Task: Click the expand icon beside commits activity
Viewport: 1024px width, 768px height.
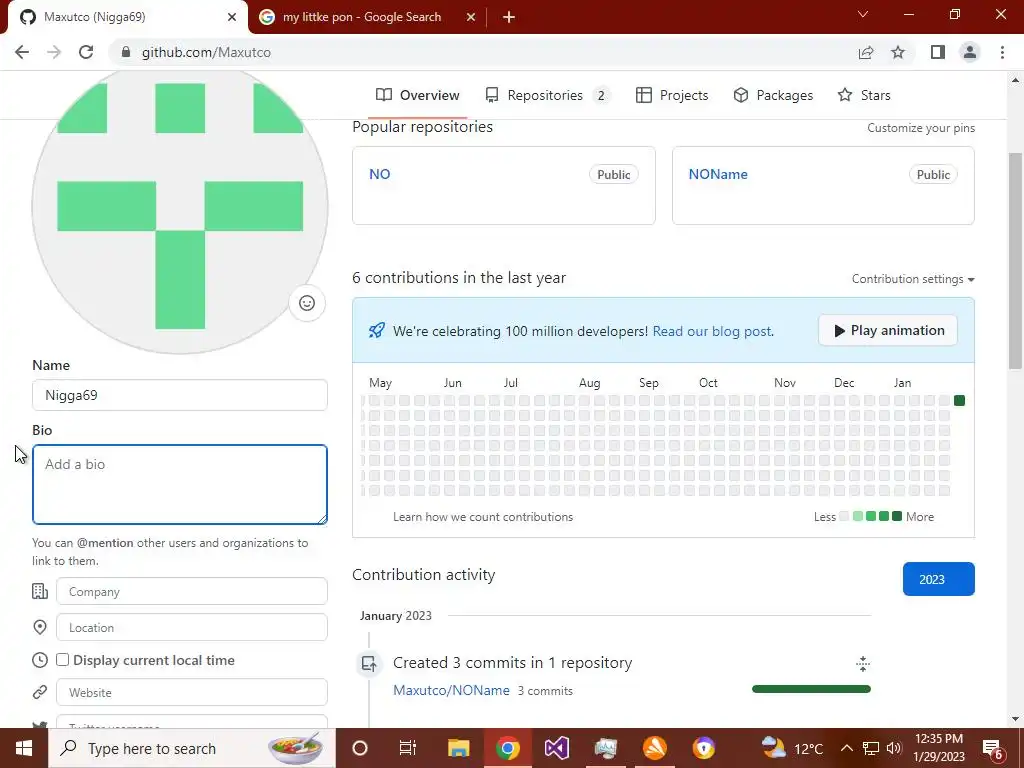Action: click(x=863, y=664)
